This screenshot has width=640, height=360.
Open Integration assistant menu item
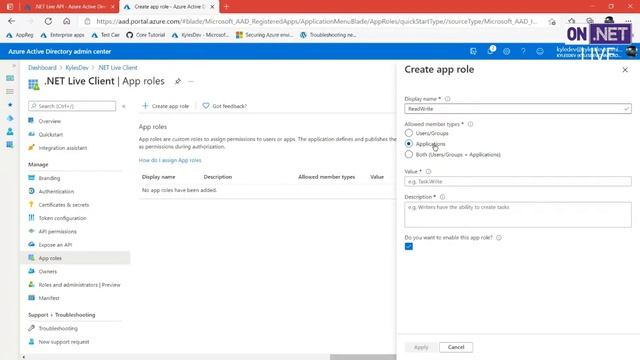pyautogui.click(x=62, y=148)
